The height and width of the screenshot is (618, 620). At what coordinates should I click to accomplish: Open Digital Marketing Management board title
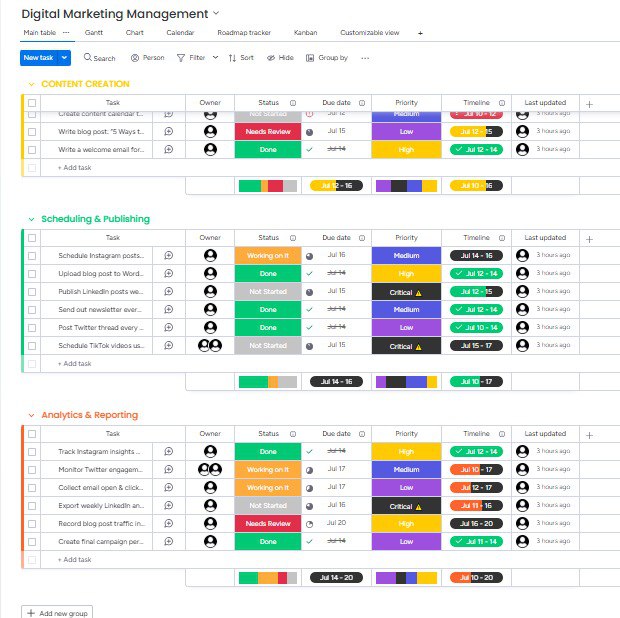coord(115,14)
